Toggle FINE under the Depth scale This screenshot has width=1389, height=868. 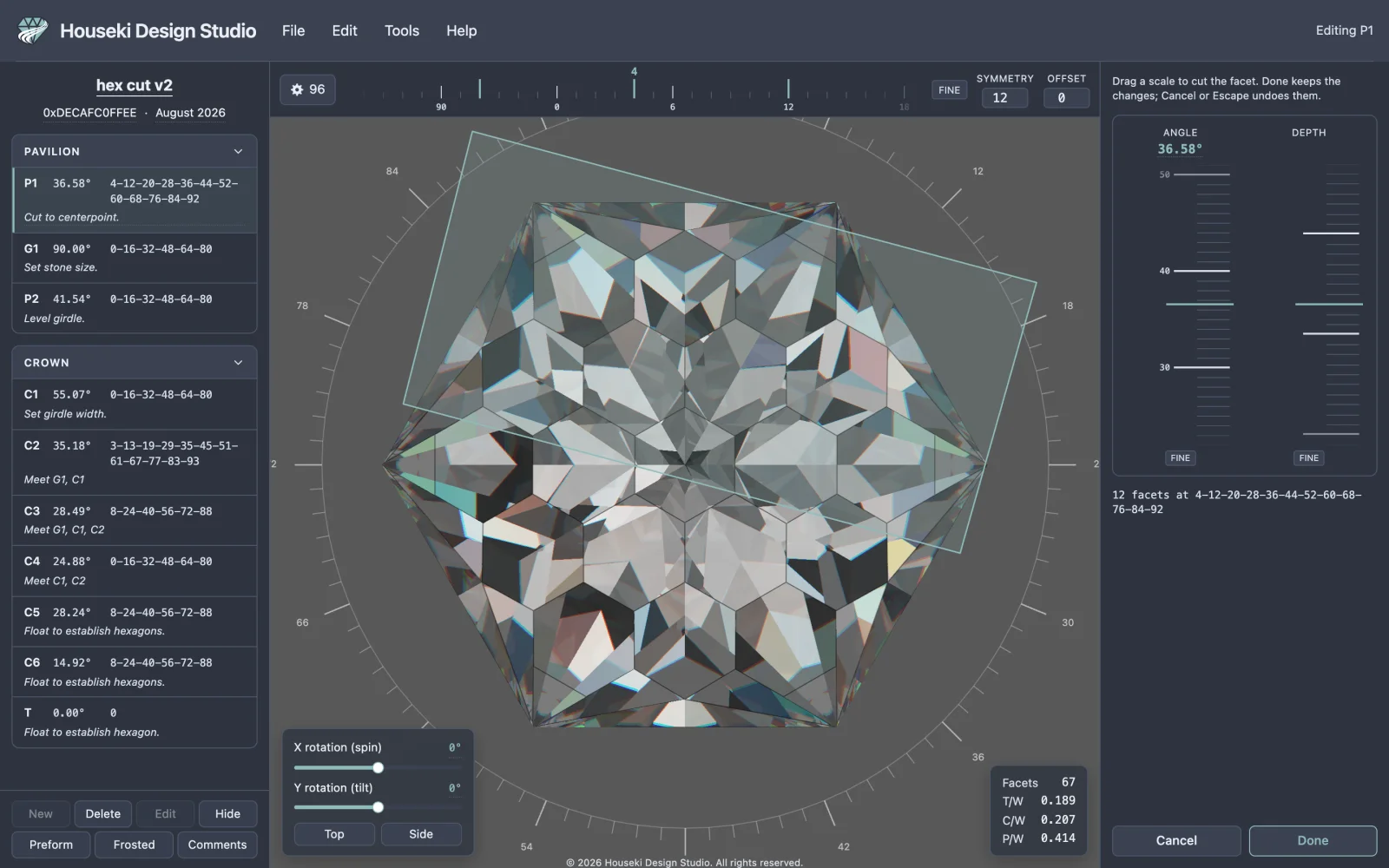point(1309,457)
